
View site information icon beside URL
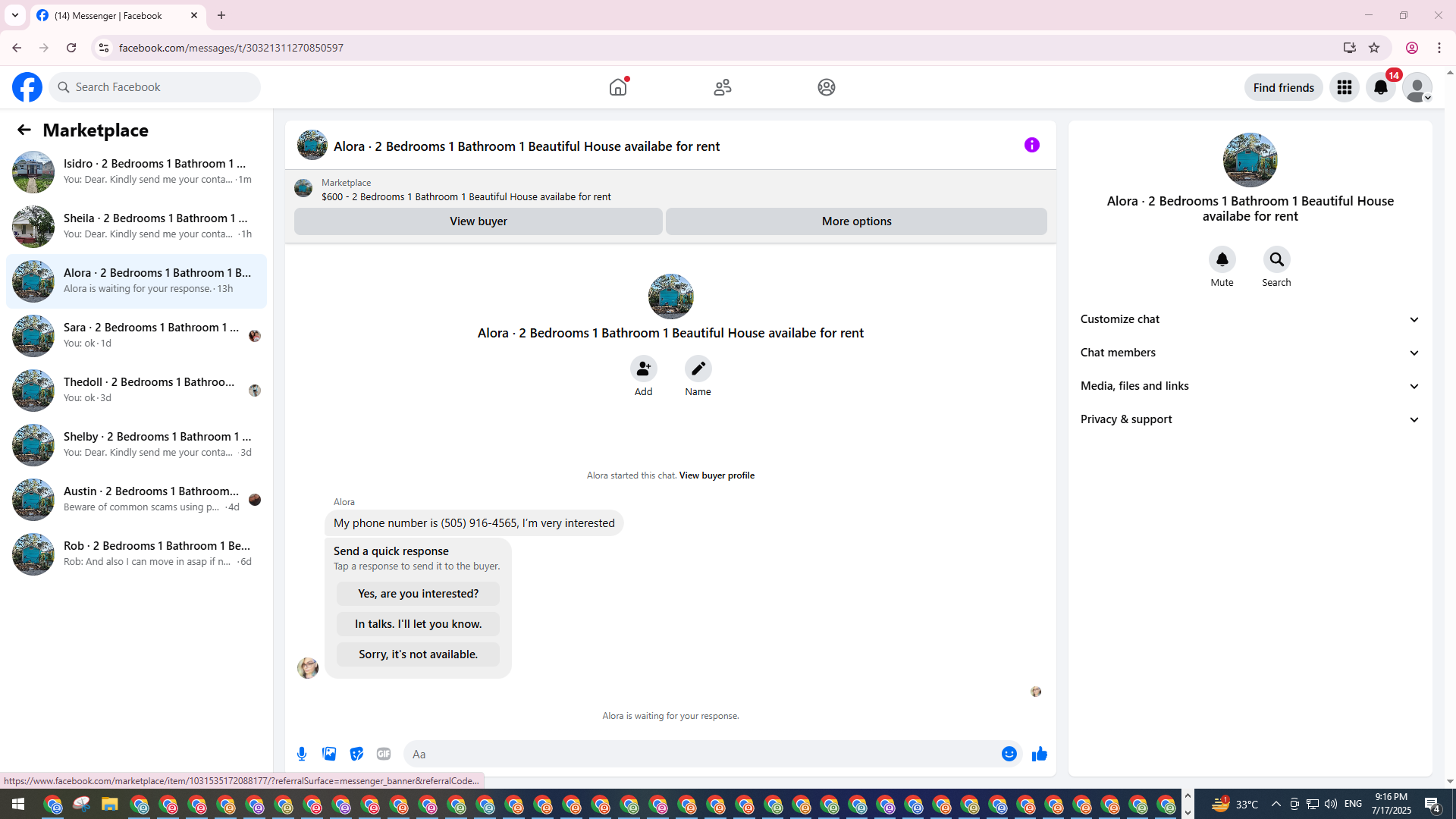(x=104, y=48)
